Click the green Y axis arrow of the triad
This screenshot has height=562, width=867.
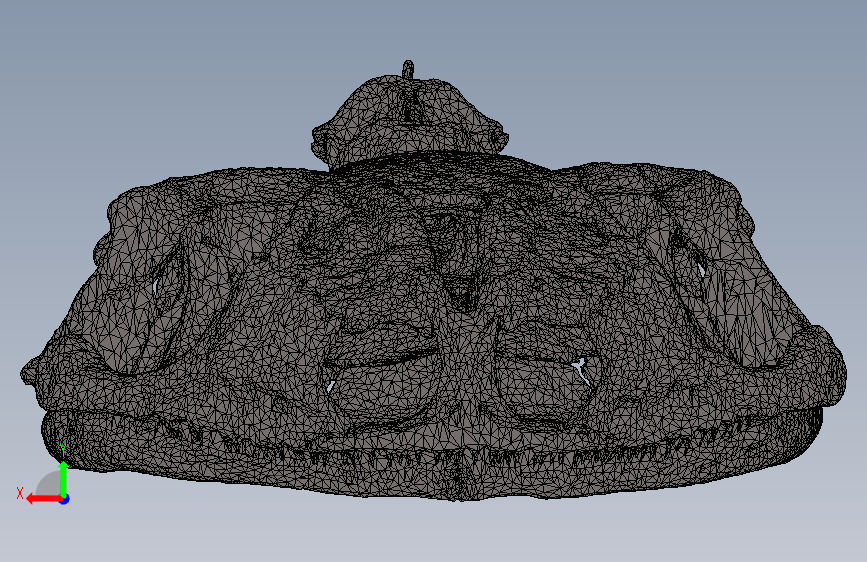pos(64,479)
